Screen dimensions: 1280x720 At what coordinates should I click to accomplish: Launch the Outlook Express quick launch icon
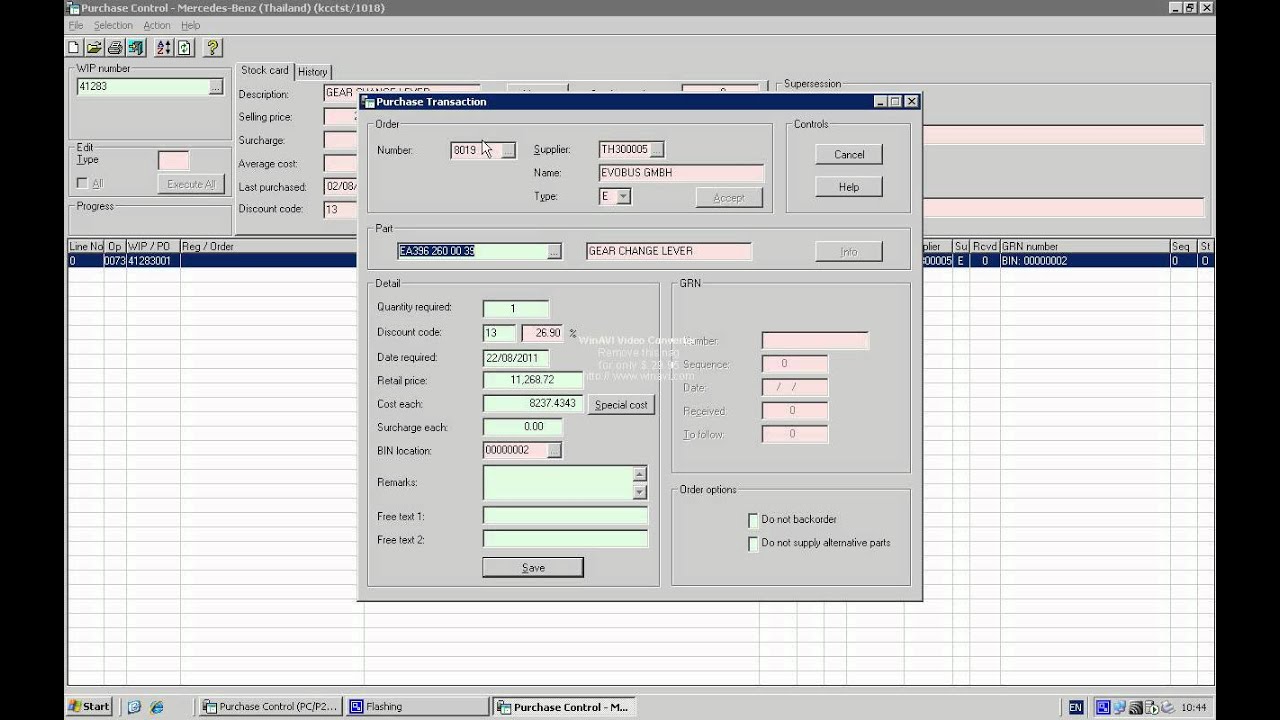(135, 707)
